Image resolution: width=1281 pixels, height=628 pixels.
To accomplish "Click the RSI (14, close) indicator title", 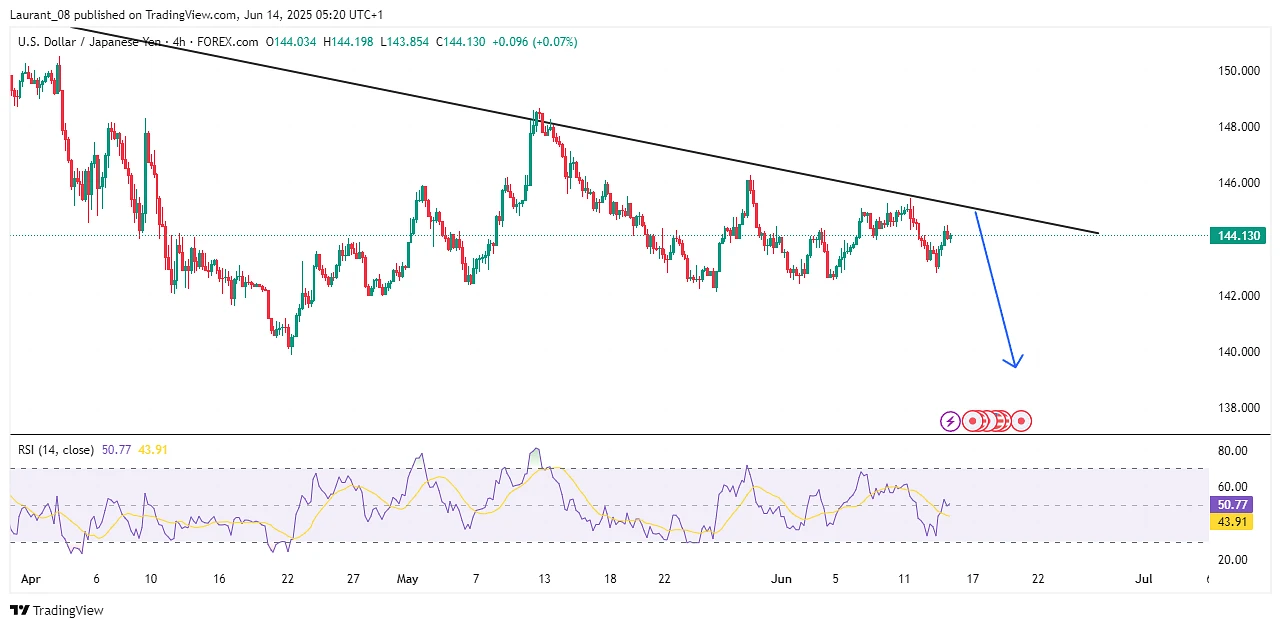I will (57, 450).
